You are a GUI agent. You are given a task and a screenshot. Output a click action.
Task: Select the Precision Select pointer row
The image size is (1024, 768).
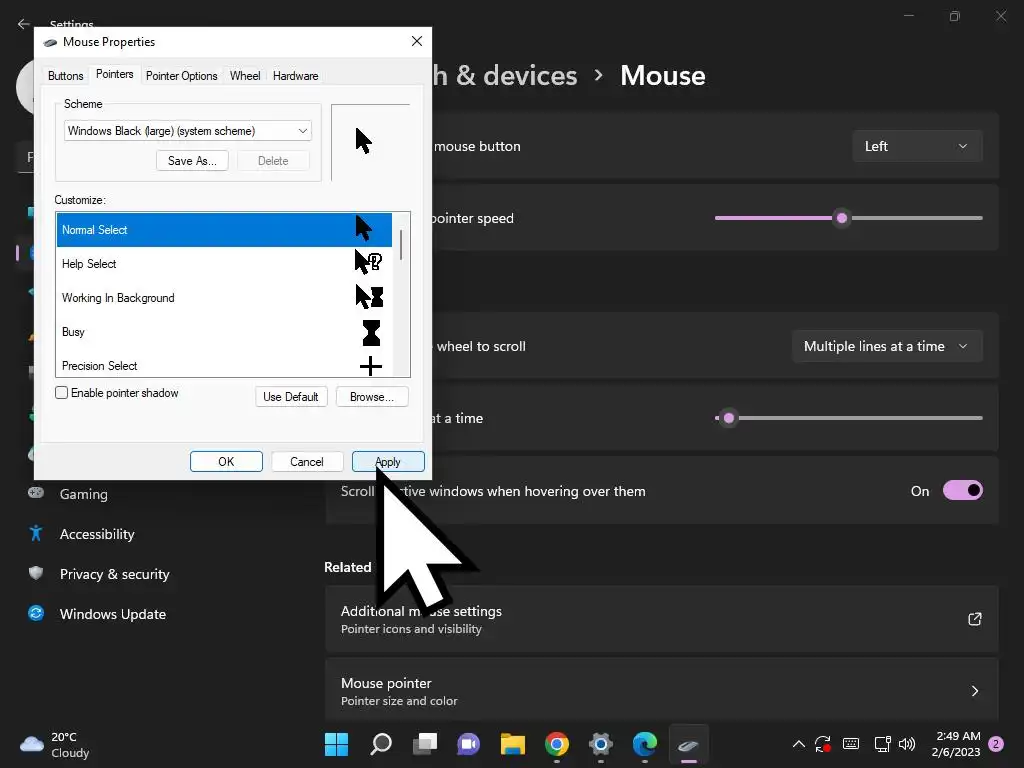point(224,364)
